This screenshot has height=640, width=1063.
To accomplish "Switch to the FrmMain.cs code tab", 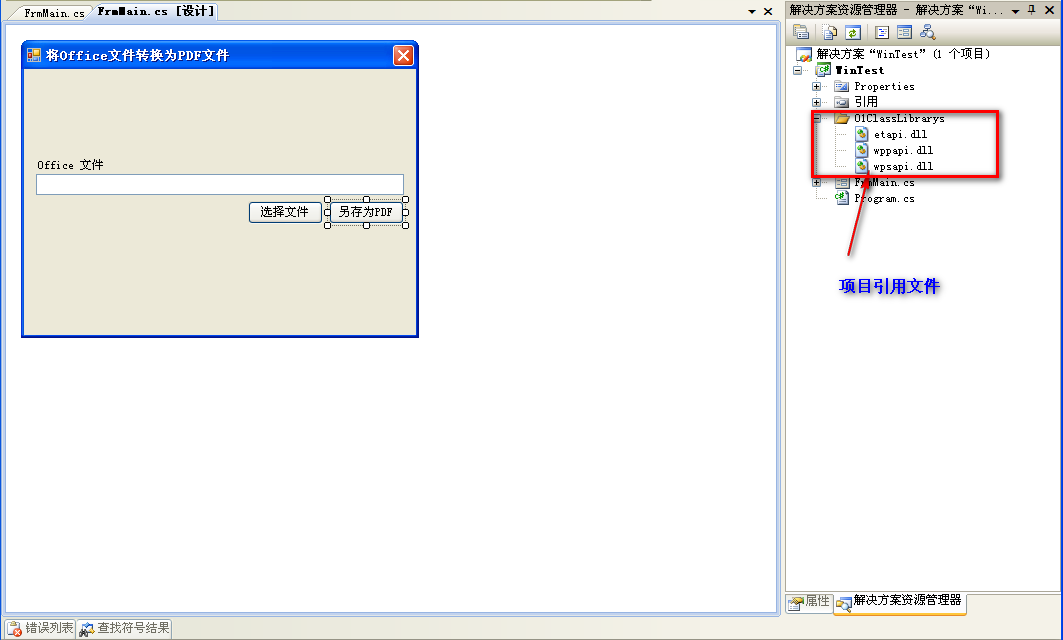I will pos(54,13).
